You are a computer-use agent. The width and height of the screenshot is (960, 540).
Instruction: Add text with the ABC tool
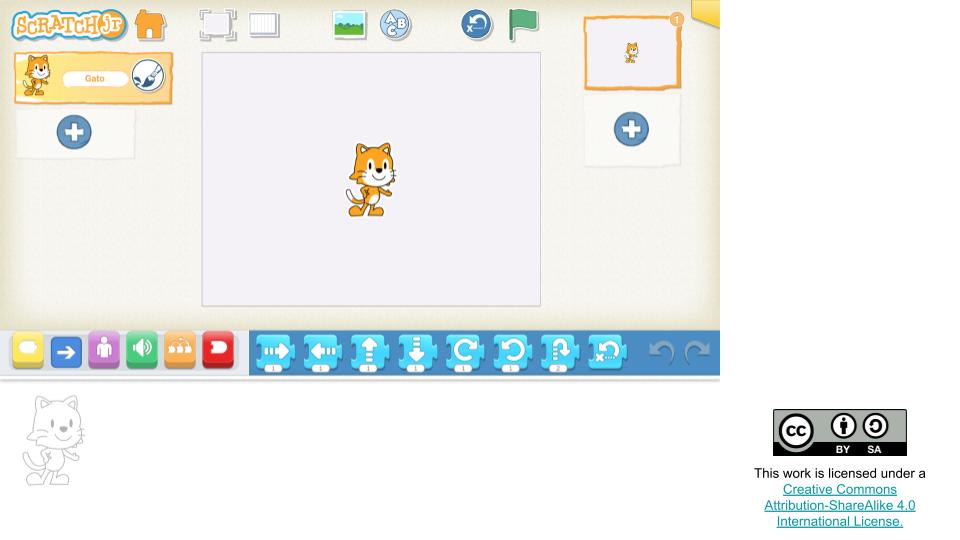point(395,25)
